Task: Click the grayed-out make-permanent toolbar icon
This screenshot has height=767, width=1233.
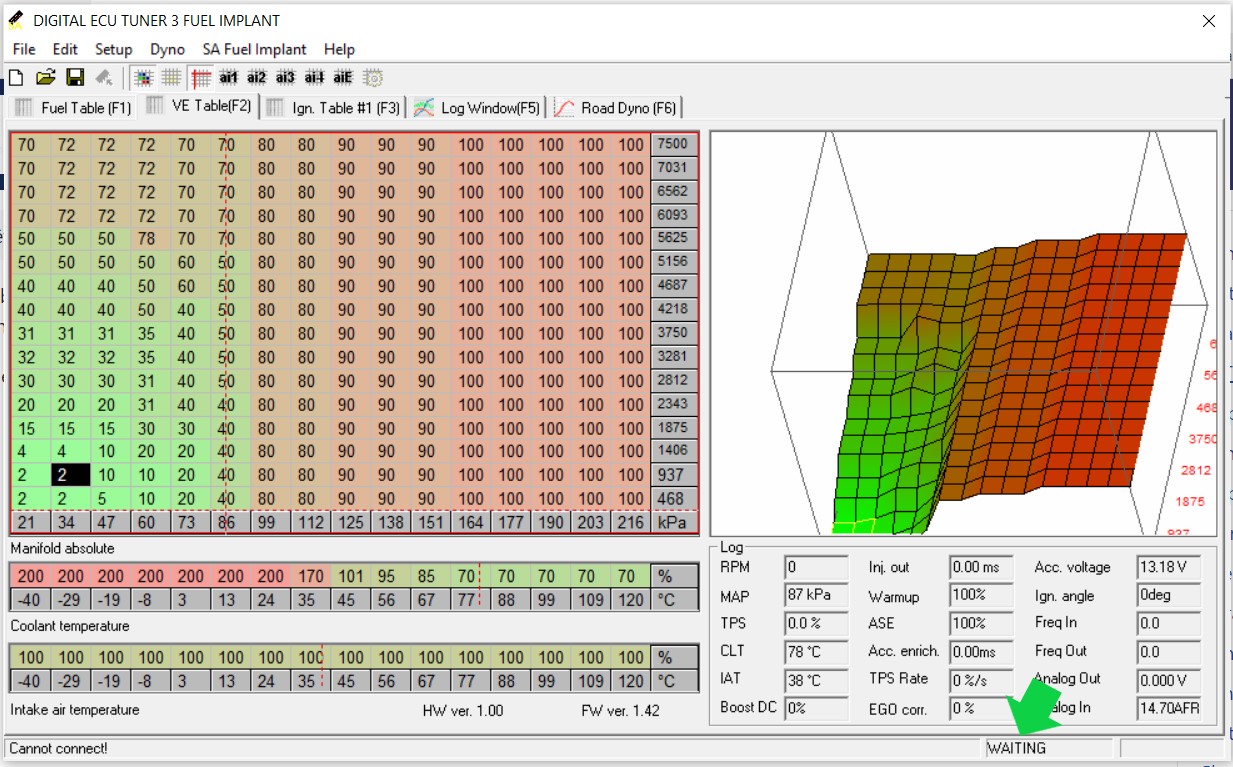Action: 103,78
